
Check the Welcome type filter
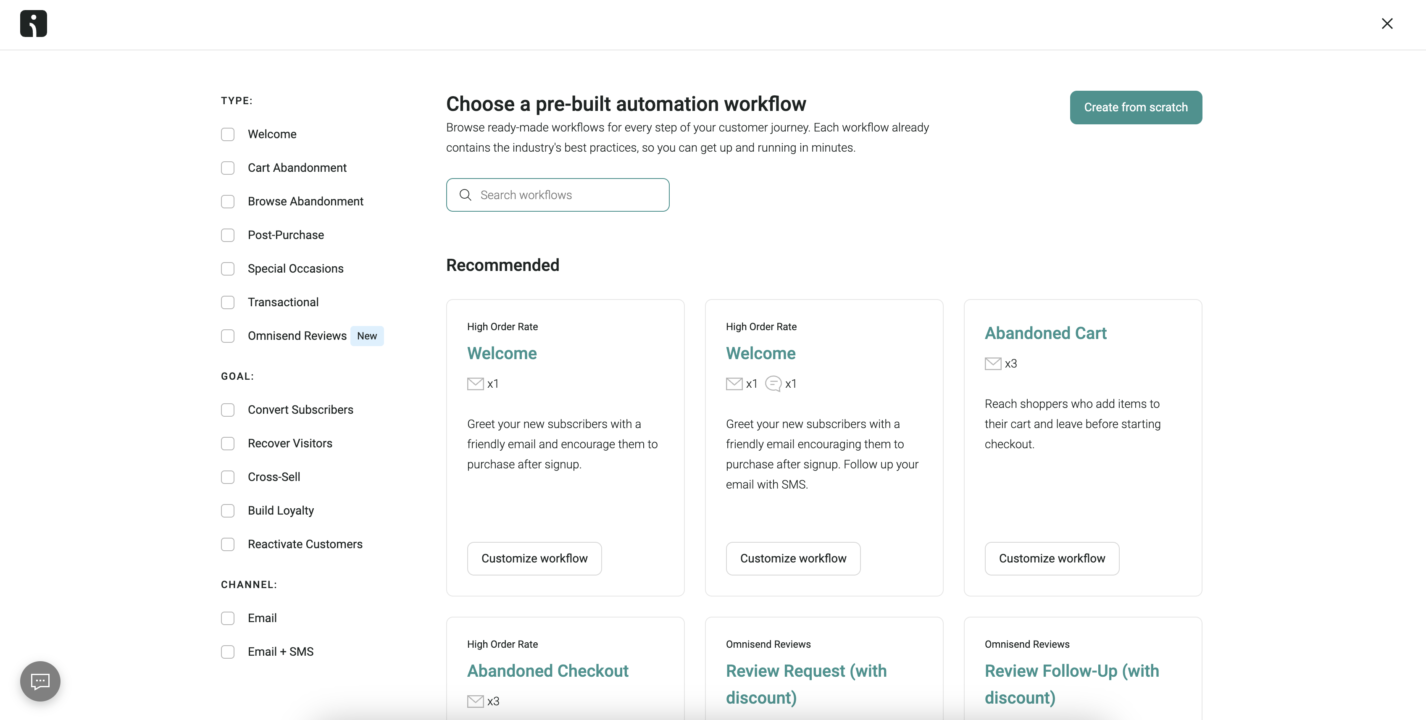click(228, 134)
